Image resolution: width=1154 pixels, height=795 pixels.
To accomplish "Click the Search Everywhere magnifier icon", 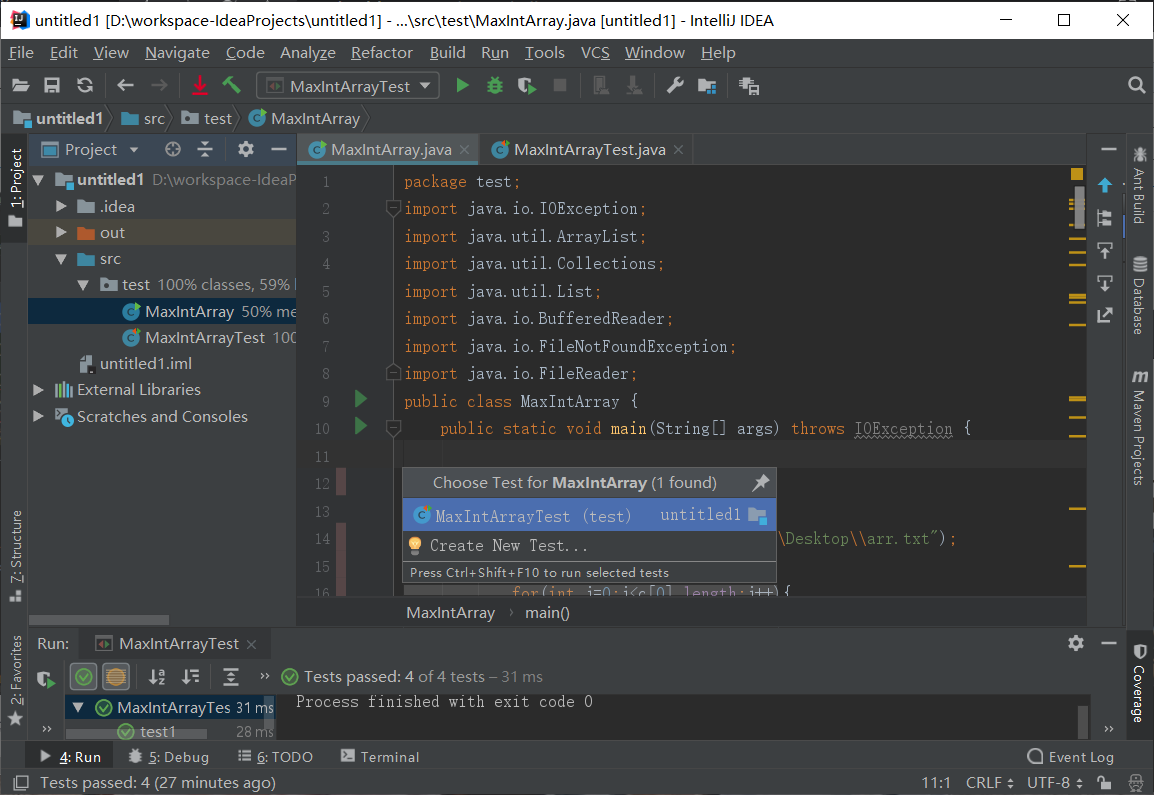I will (1136, 86).
